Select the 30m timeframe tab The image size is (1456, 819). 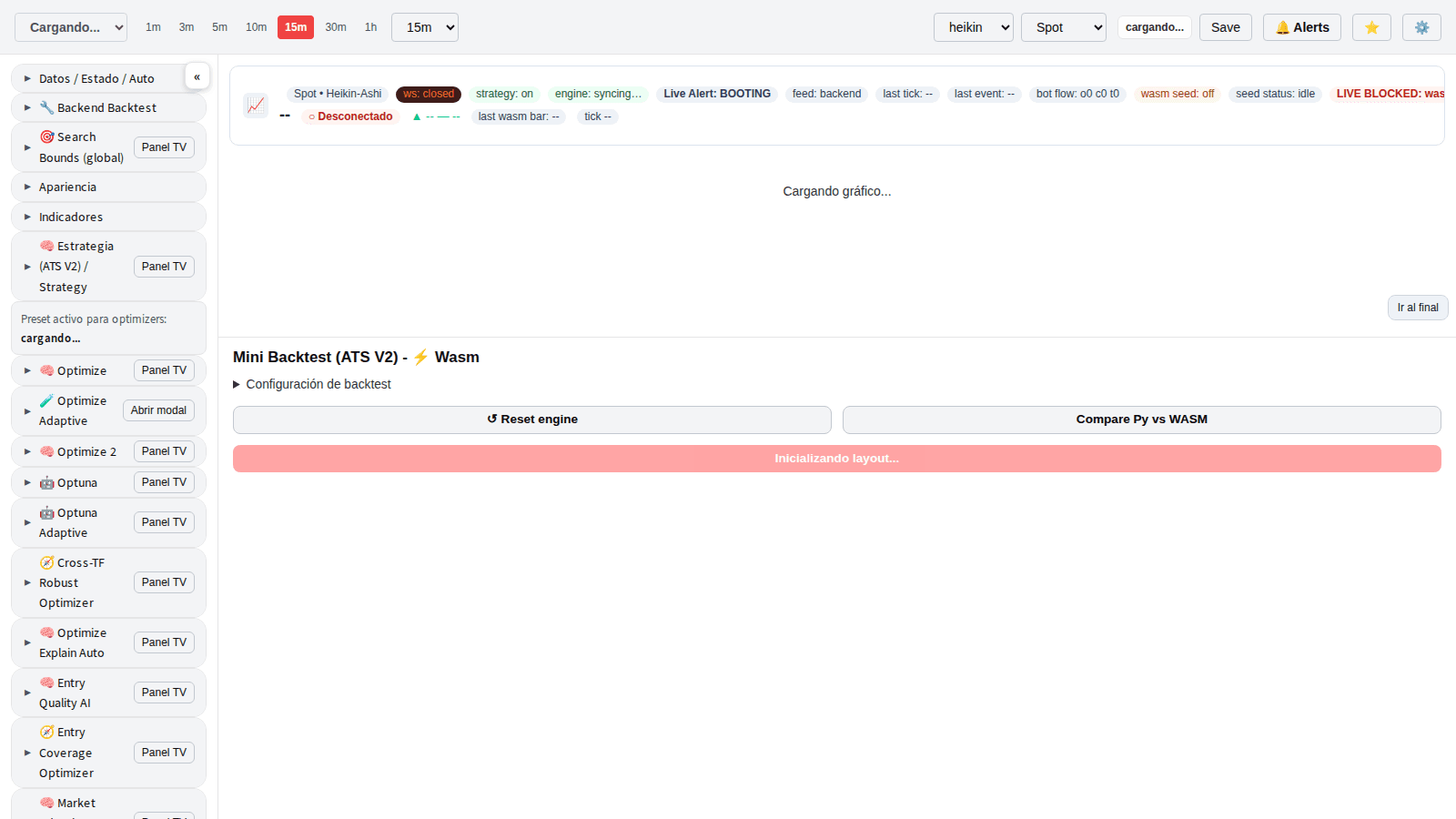pyautogui.click(x=335, y=27)
